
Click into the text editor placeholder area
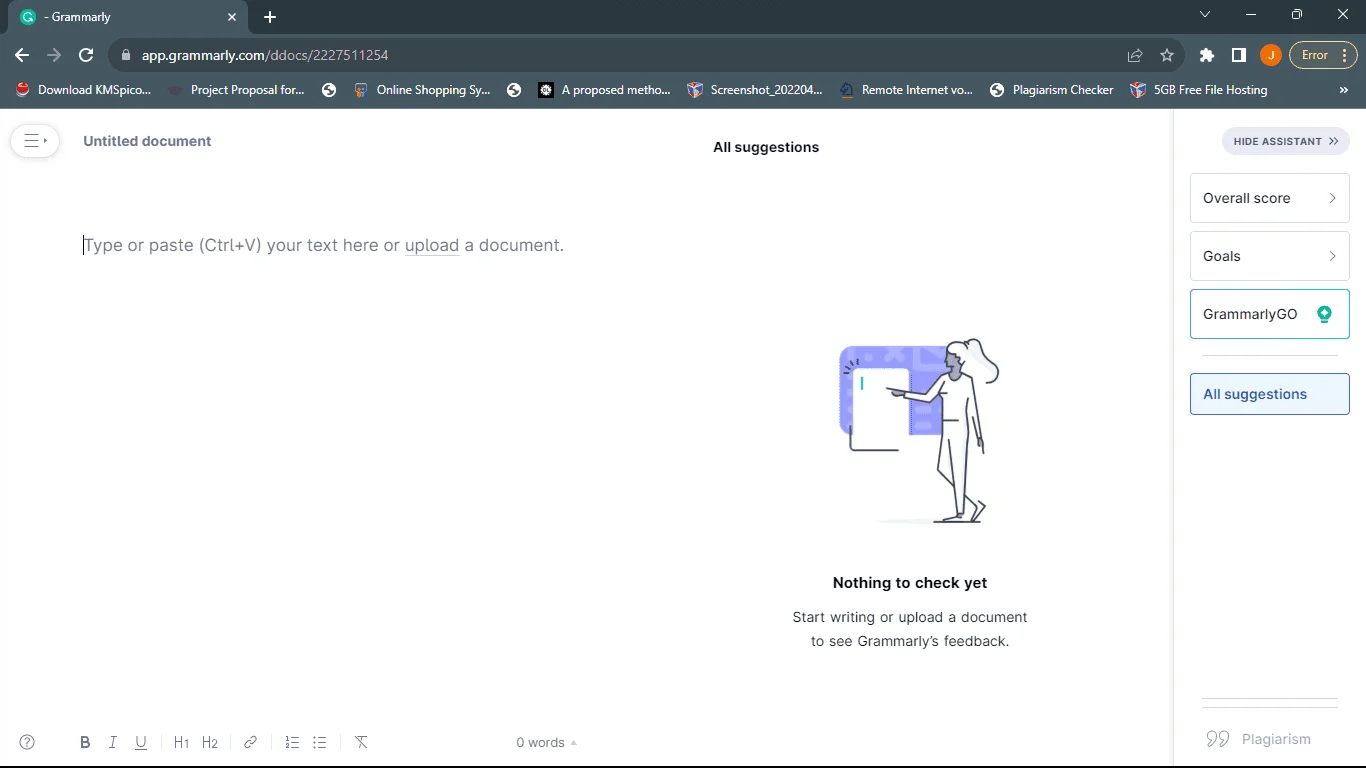click(324, 245)
